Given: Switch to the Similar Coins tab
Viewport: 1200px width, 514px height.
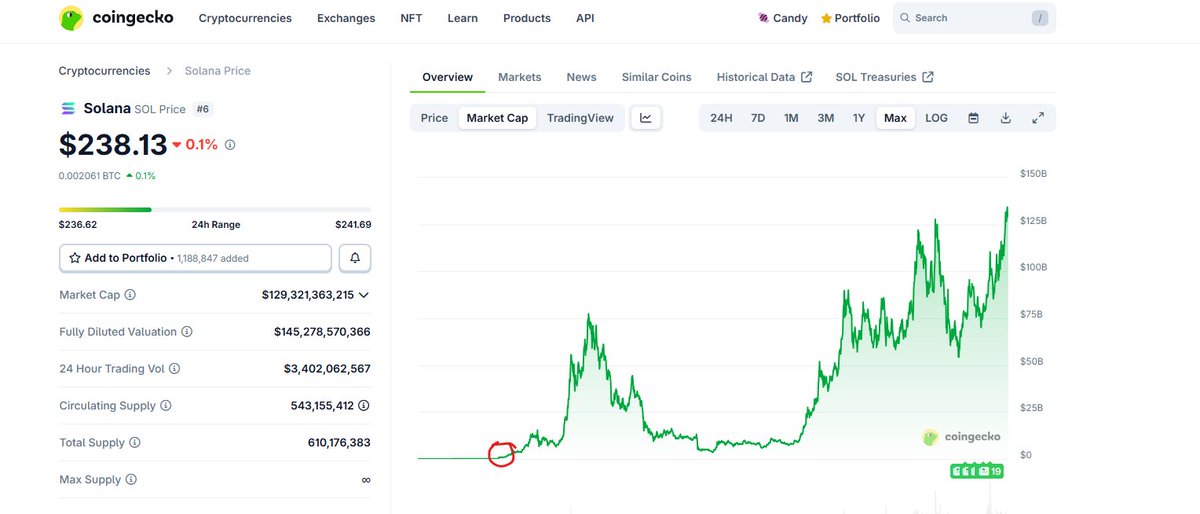Looking at the screenshot, I should [656, 77].
